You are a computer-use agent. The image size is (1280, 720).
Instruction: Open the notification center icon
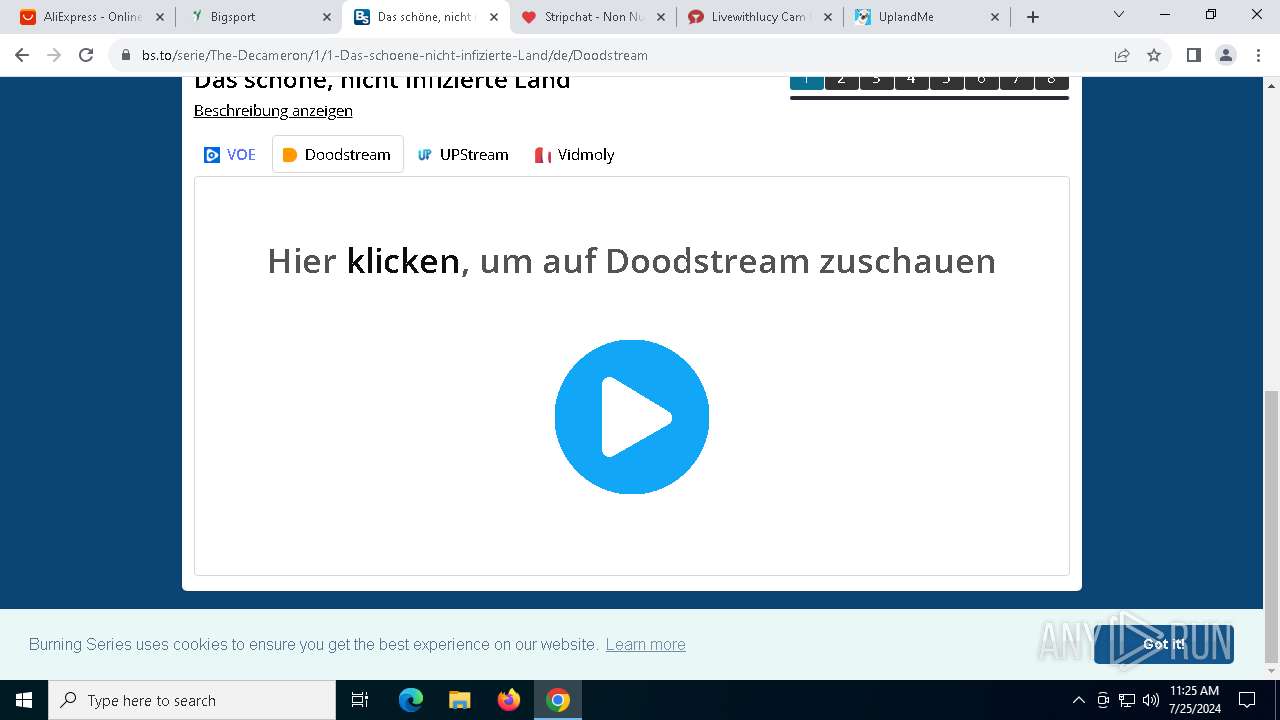1247,700
